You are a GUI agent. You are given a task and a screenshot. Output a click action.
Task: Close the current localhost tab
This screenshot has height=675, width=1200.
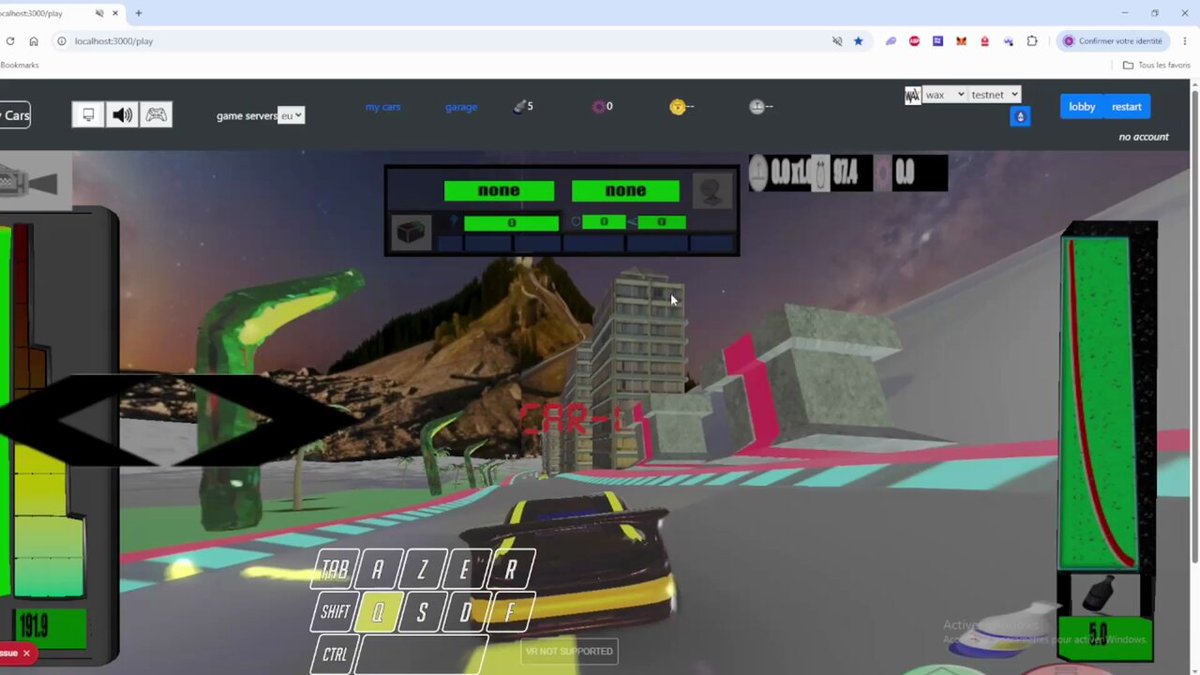tap(116, 13)
